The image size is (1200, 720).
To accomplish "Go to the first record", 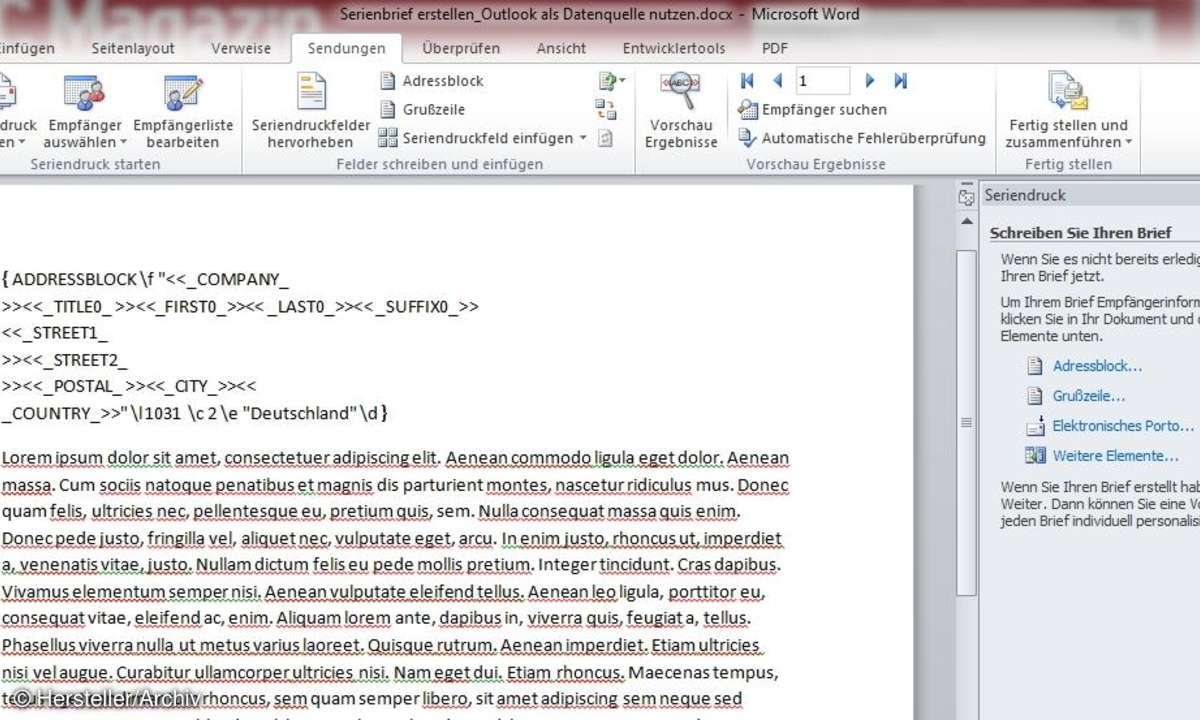I will point(747,81).
